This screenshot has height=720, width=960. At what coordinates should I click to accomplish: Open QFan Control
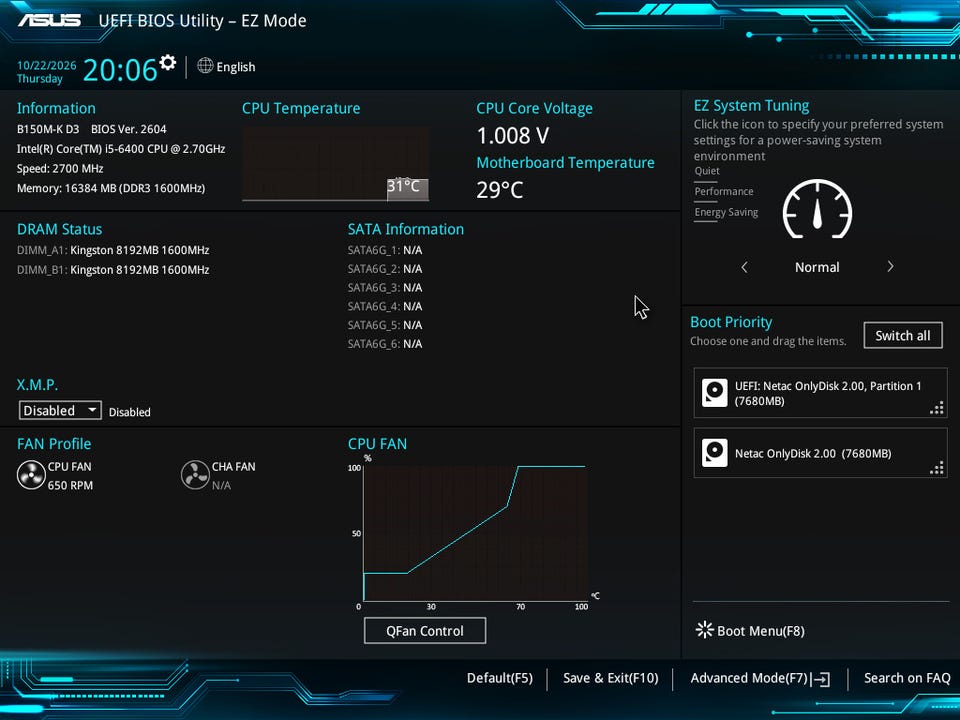pyautogui.click(x=425, y=631)
